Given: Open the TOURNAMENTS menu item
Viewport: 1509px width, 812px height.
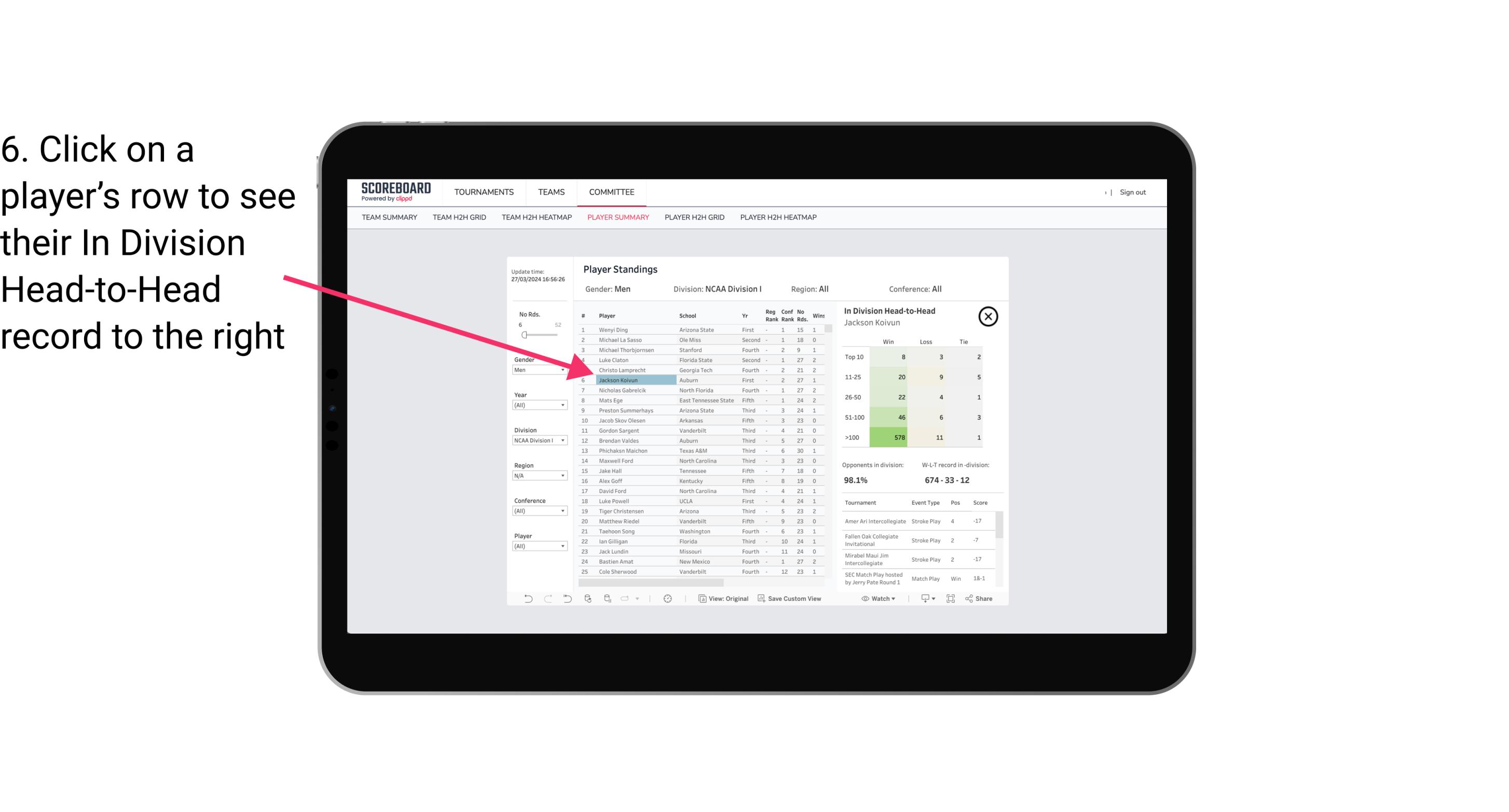Looking at the screenshot, I should pyautogui.click(x=483, y=192).
